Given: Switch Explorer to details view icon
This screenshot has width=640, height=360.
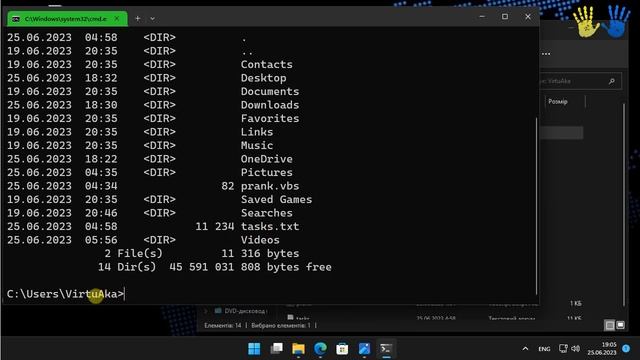Looking at the screenshot, I should tap(610, 325).
